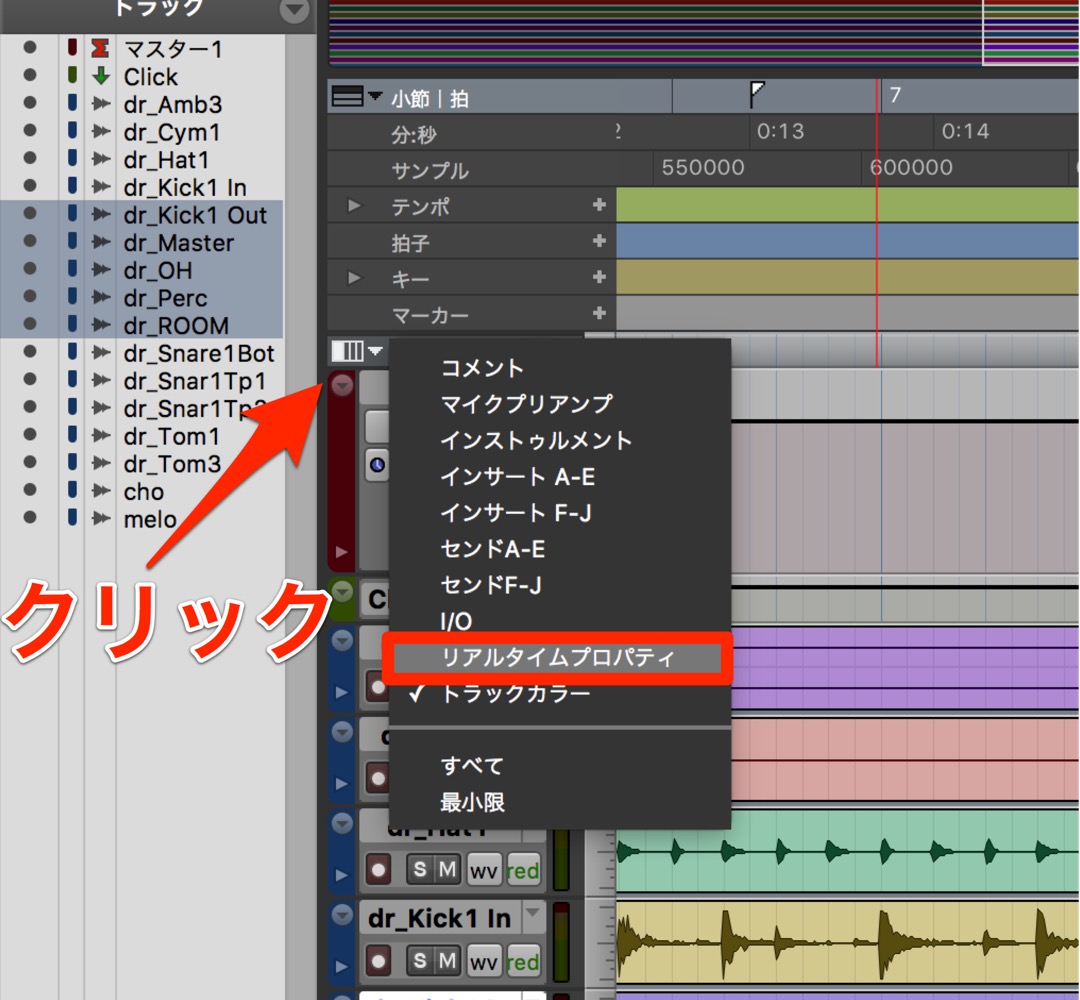The image size is (1080, 1000).
Task: Open the edit window column view selector
Action: 356,351
